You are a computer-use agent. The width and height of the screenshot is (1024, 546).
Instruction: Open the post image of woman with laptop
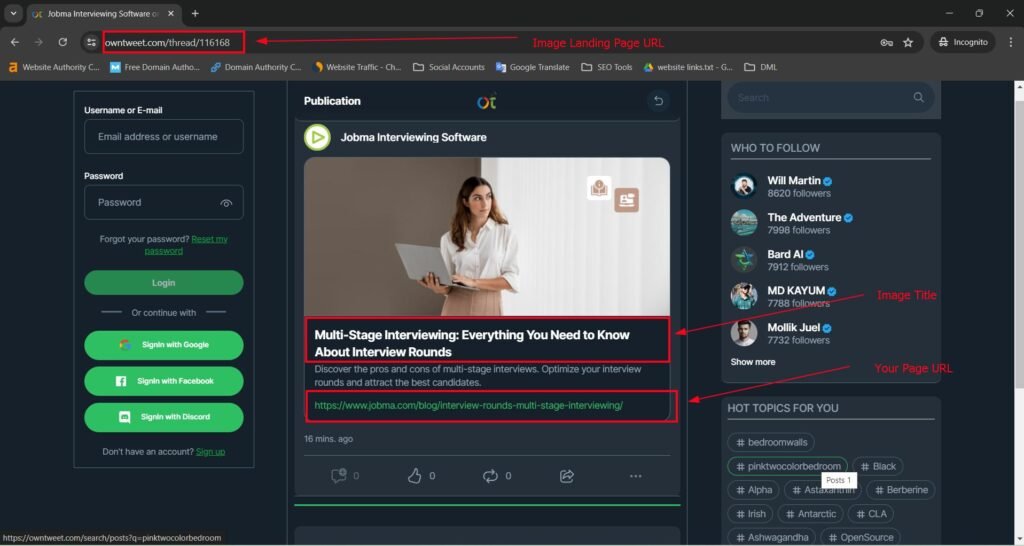[487, 236]
